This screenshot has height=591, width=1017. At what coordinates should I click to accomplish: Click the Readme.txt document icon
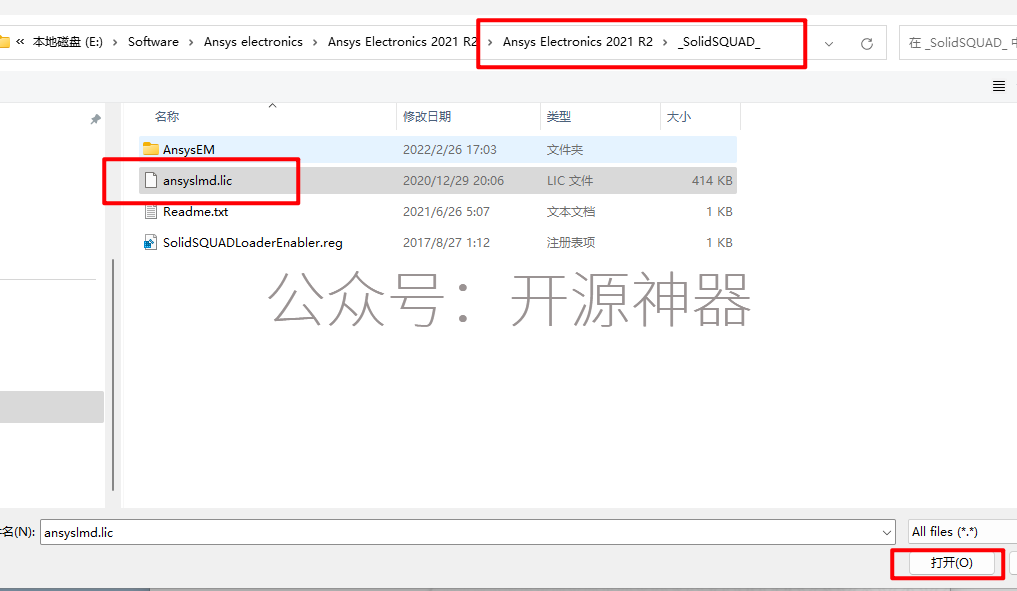150,211
